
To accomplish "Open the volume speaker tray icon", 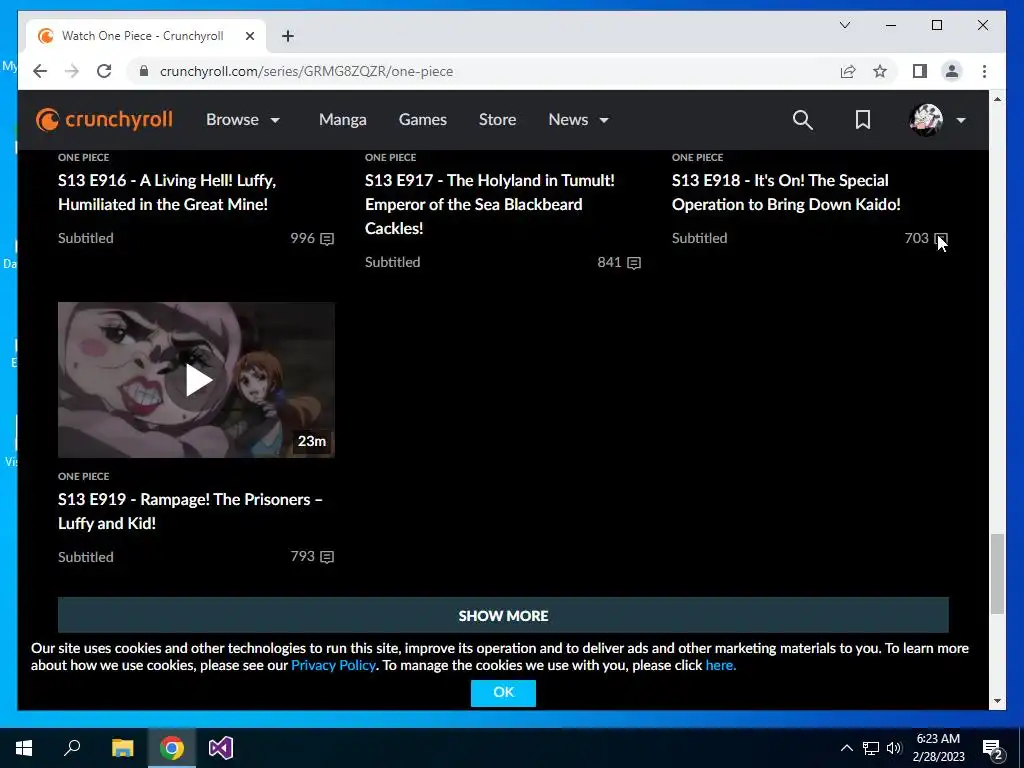I will pyautogui.click(x=894, y=748).
